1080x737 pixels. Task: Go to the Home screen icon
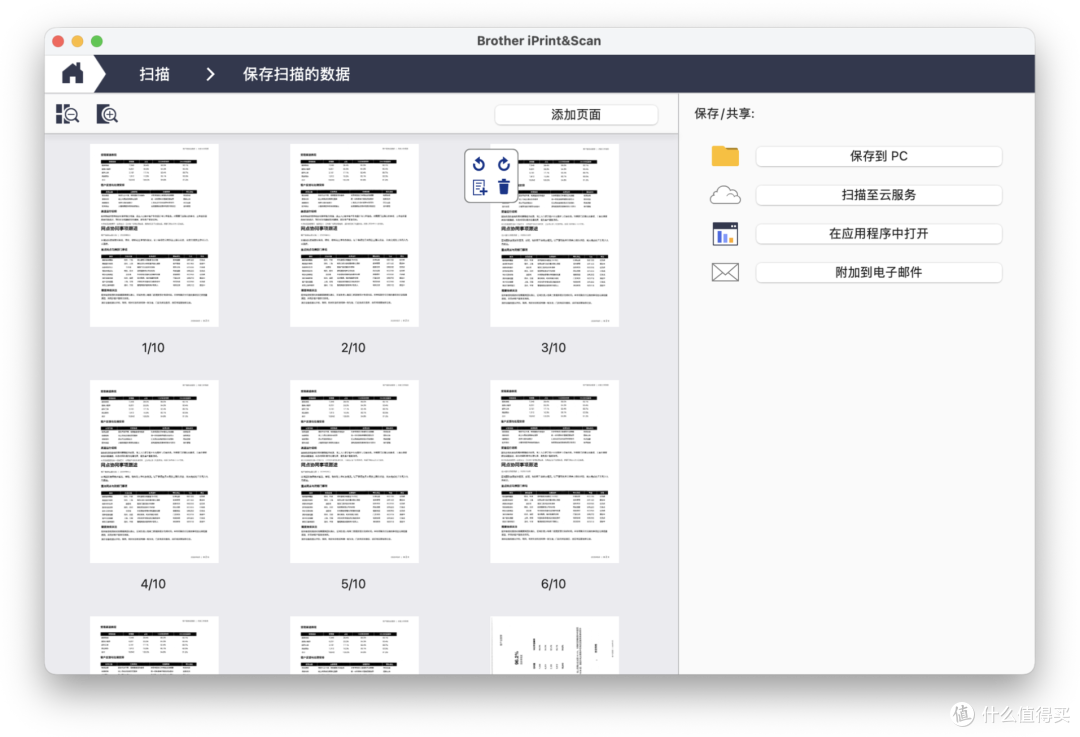tap(72, 74)
